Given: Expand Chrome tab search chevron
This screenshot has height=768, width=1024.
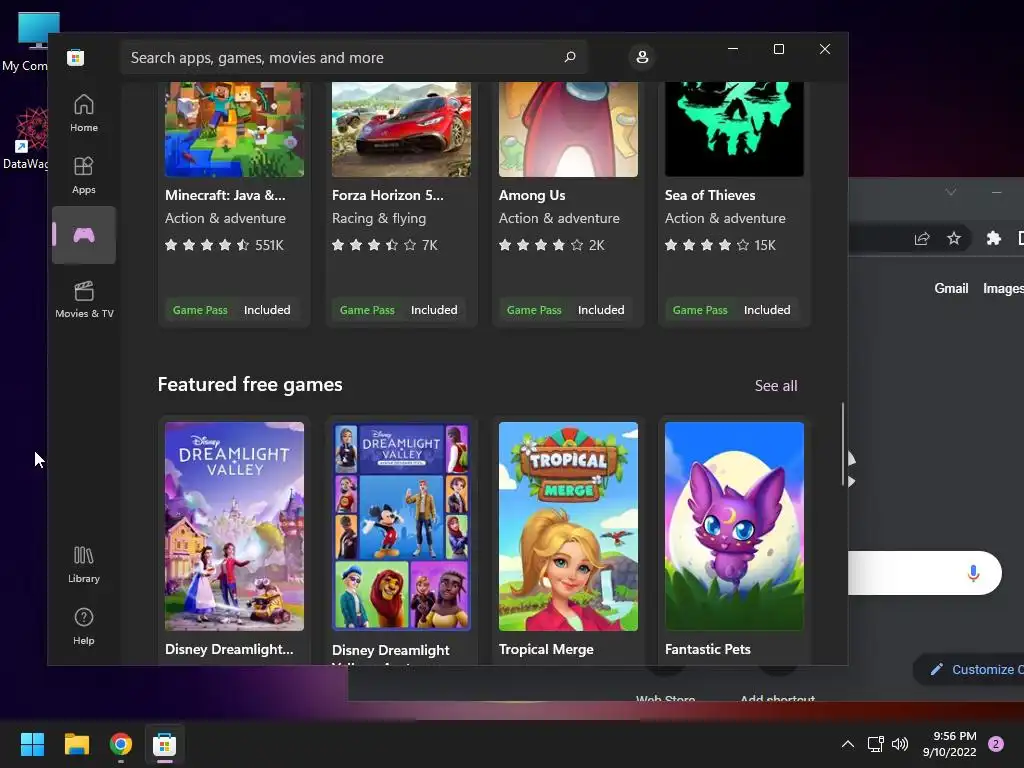Looking at the screenshot, I should point(951,192).
